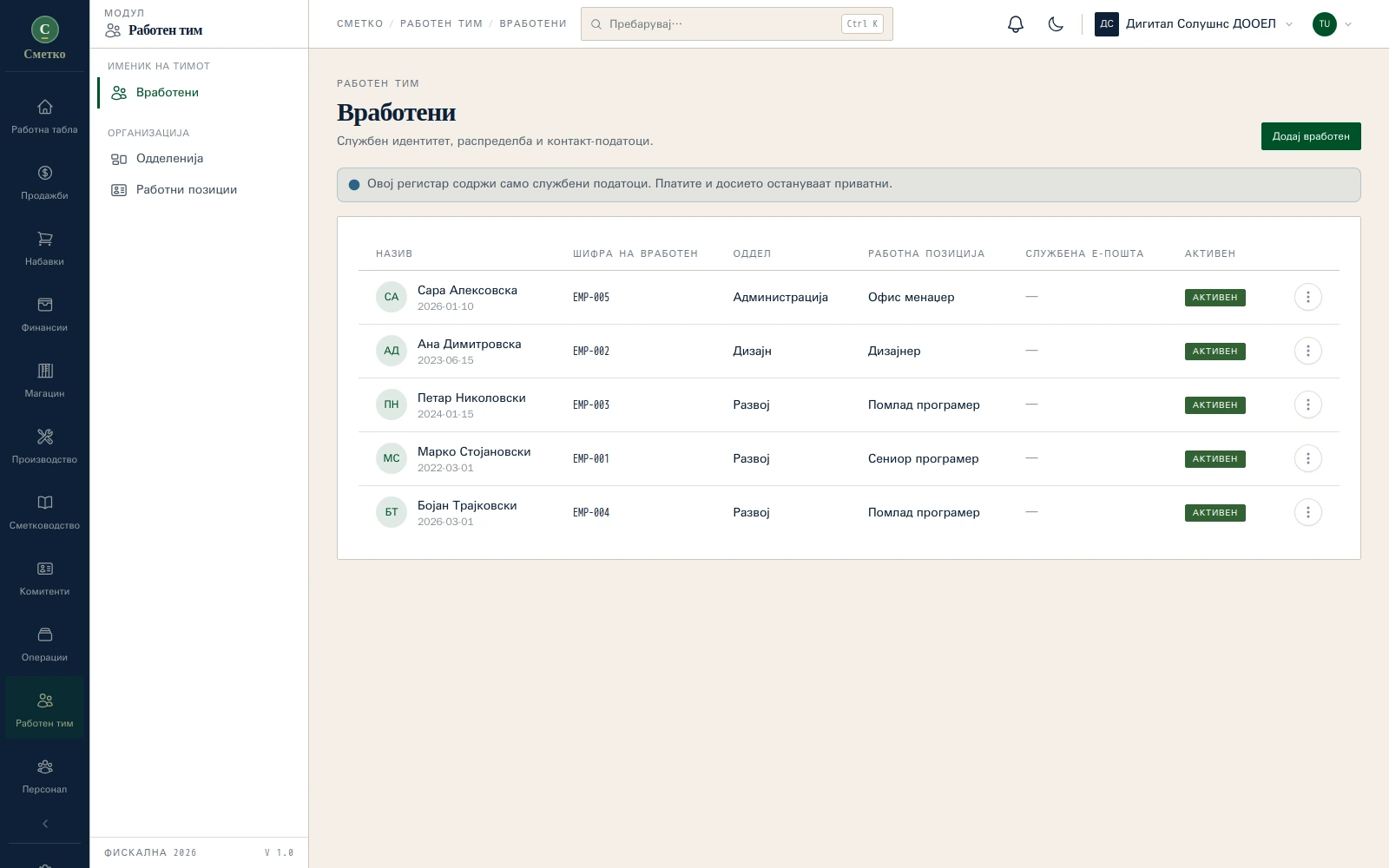Image resolution: width=1389 pixels, height=868 pixels.
Task: Open the Производство module
Action: [44, 447]
